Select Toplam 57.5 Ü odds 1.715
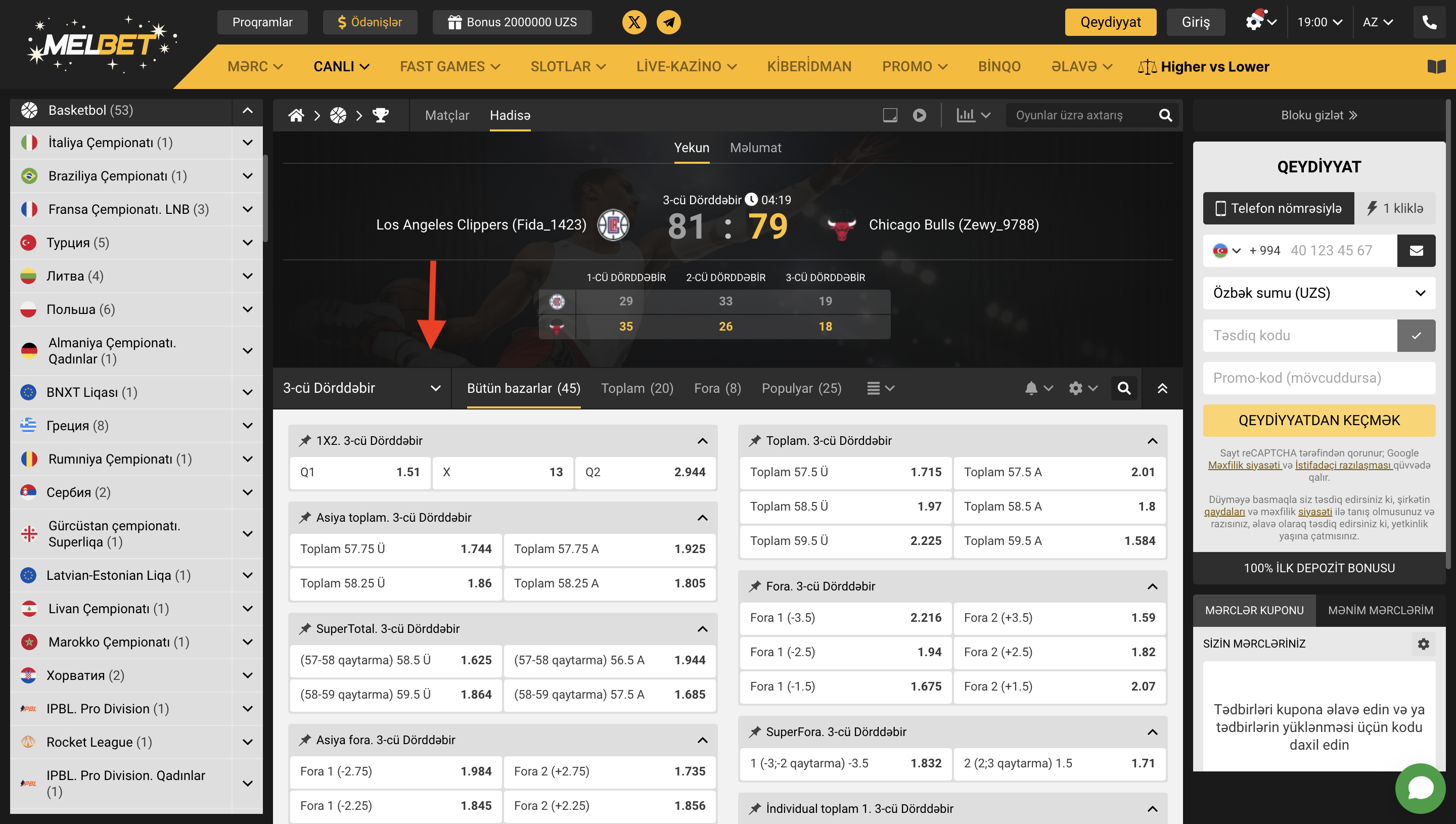Viewport: 1456px width, 824px height. [845, 473]
